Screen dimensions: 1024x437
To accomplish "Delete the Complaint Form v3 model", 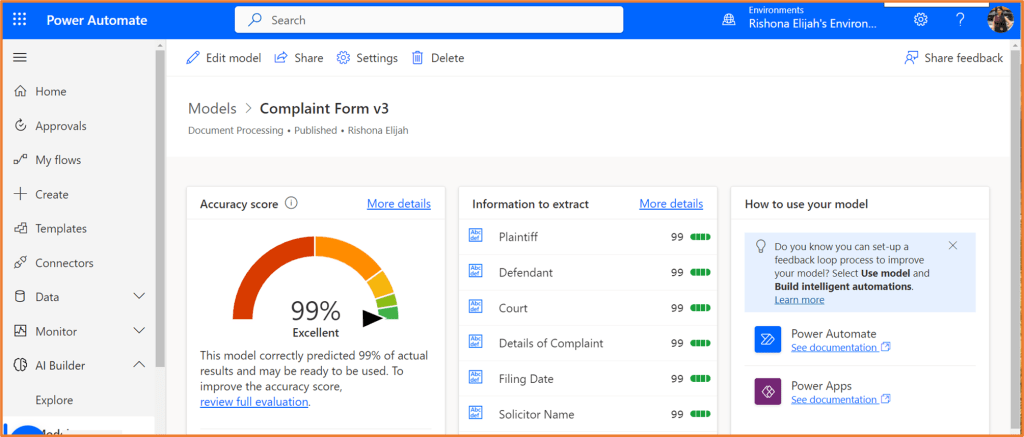I will point(438,58).
